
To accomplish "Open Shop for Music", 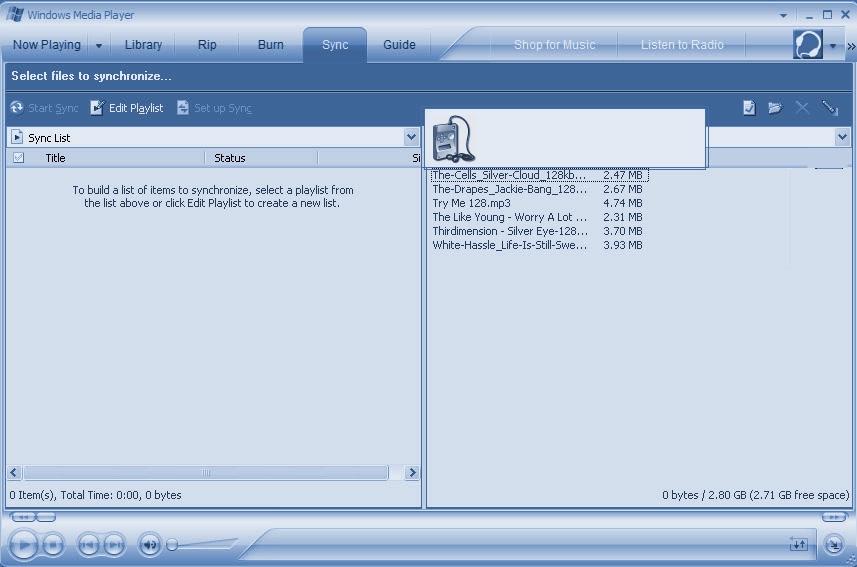I will [554, 45].
